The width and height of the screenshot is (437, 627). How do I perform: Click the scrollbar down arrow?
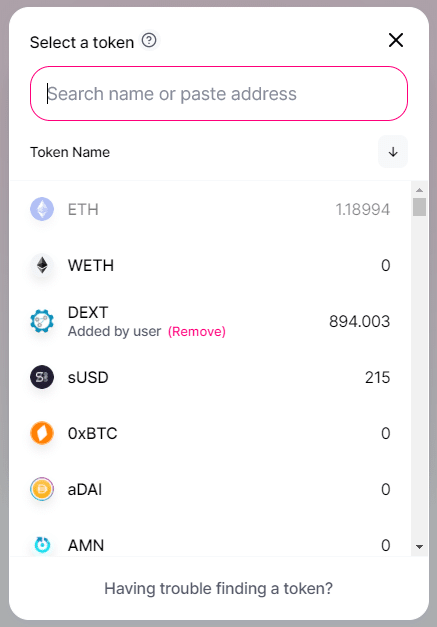(419, 547)
